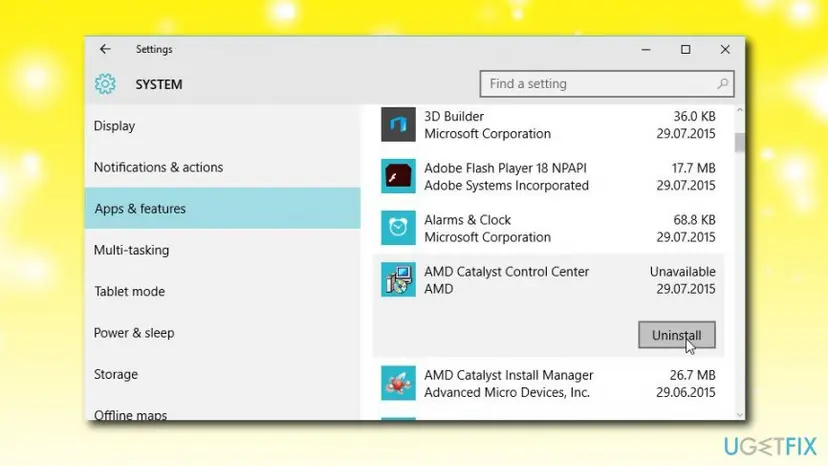Click the Unavailable size label

pos(682,272)
